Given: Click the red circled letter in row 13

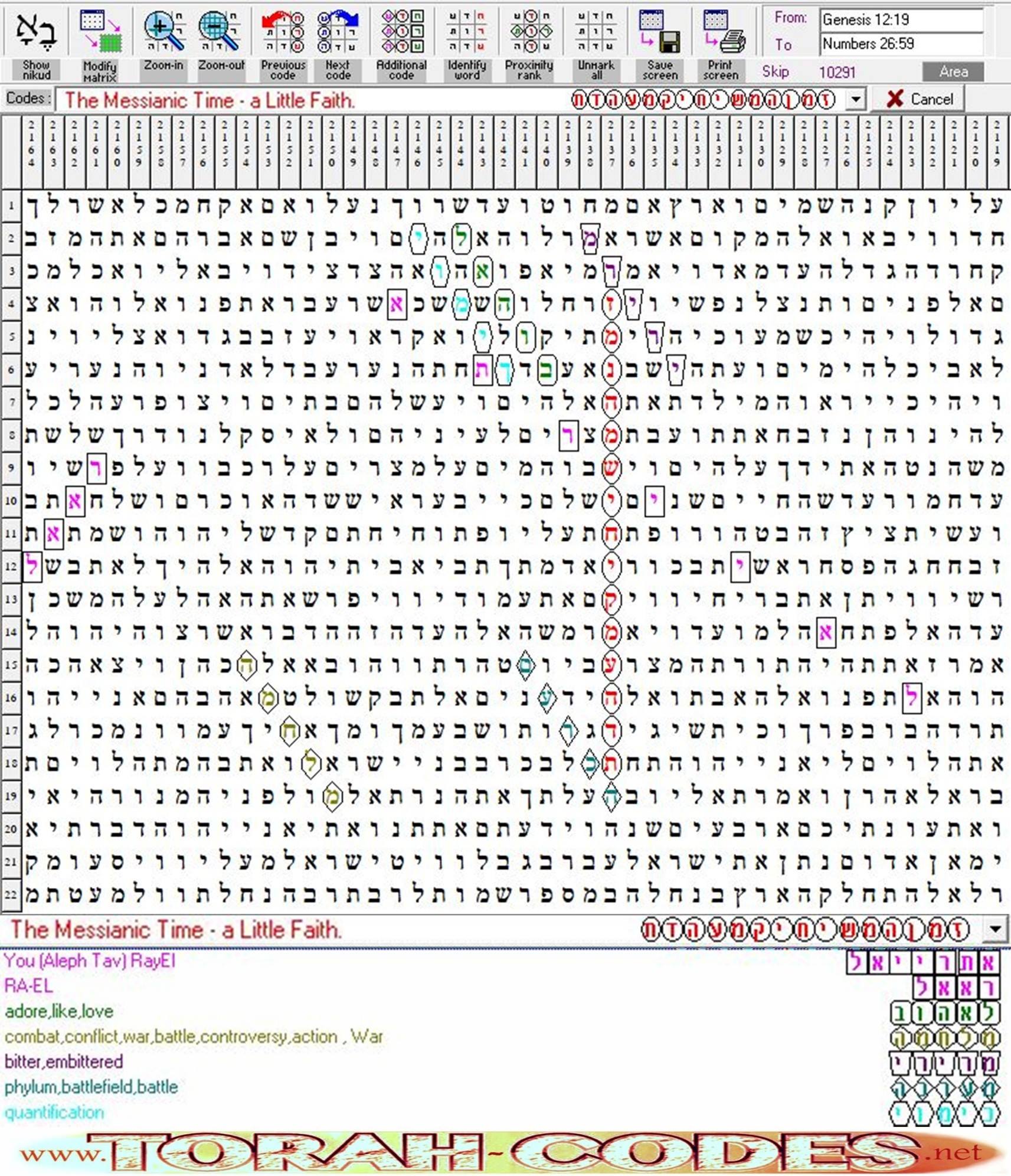Looking at the screenshot, I should pos(611,600).
